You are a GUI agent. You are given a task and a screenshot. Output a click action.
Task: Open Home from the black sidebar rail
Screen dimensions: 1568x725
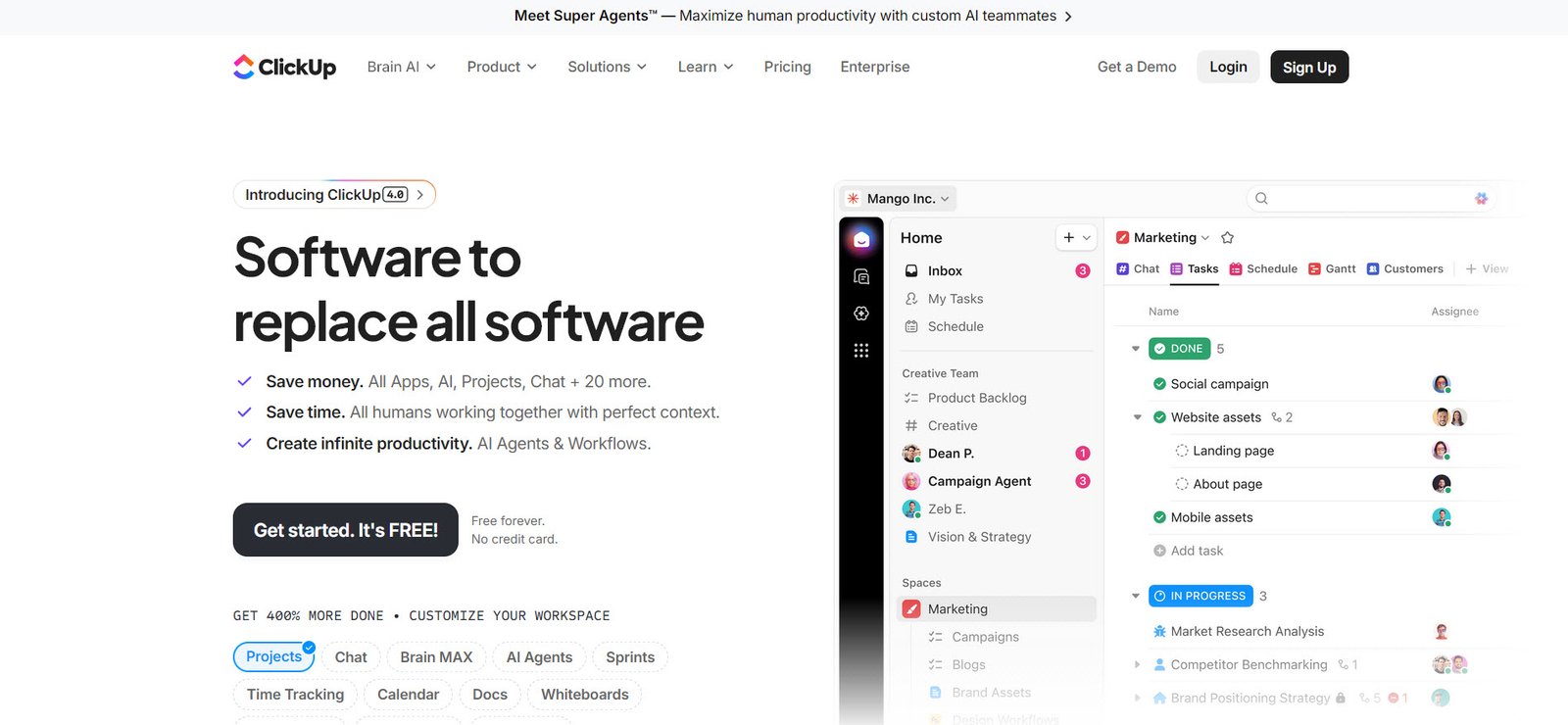coord(861,239)
